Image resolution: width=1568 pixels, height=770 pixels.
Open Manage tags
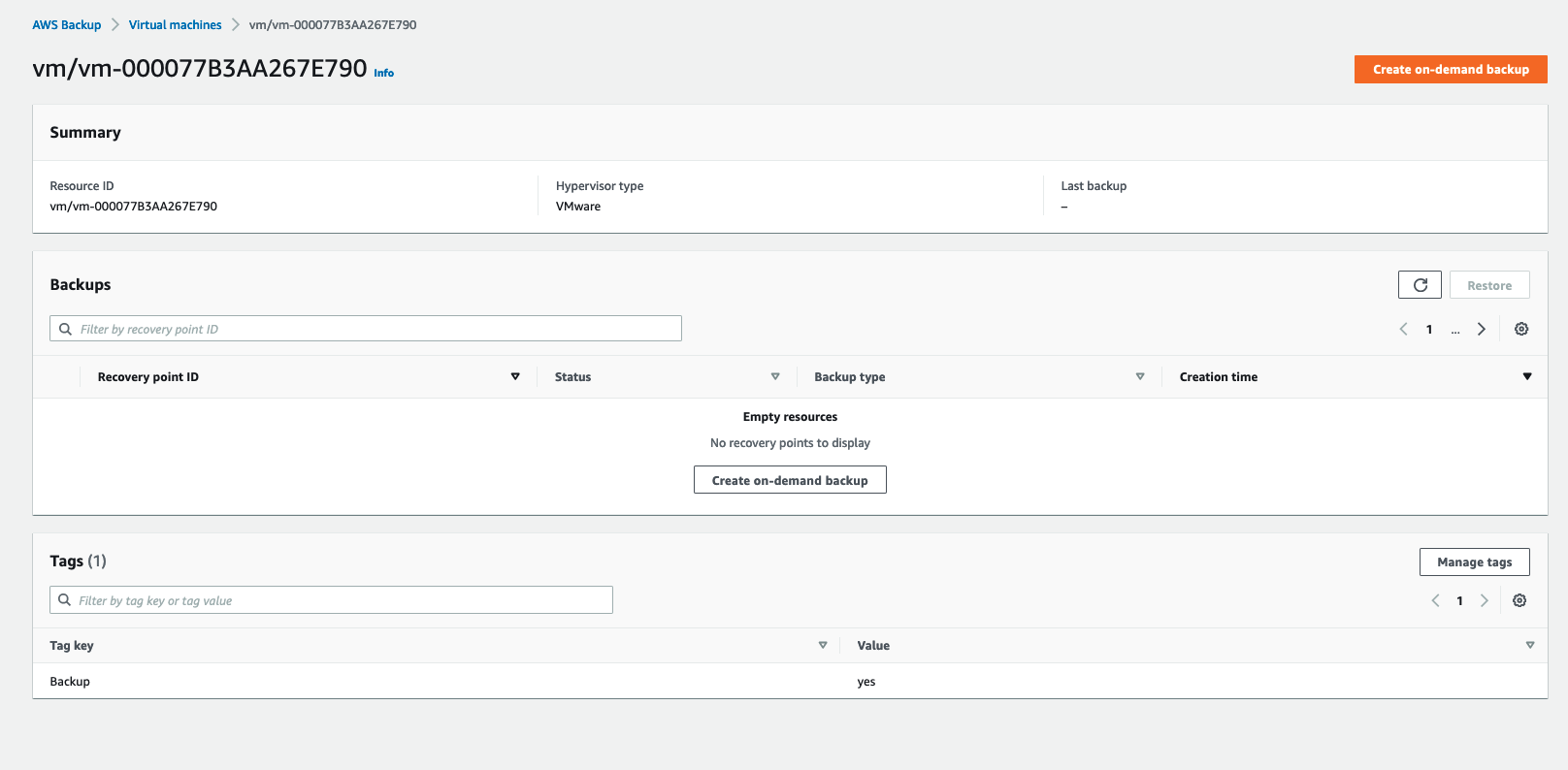click(1474, 561)
